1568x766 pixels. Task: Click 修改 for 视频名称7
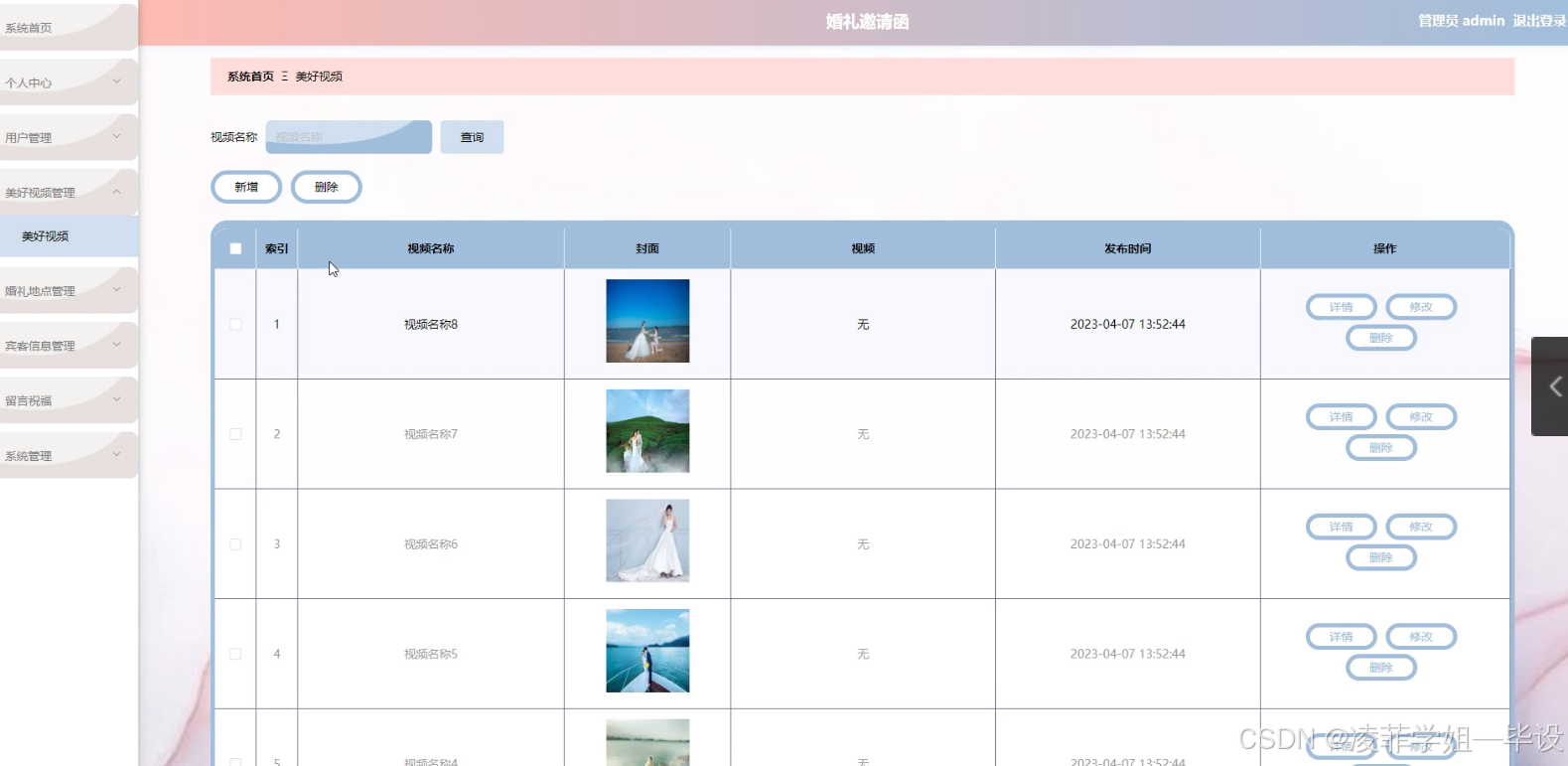pyautogui.click(x=1421, y=417)
